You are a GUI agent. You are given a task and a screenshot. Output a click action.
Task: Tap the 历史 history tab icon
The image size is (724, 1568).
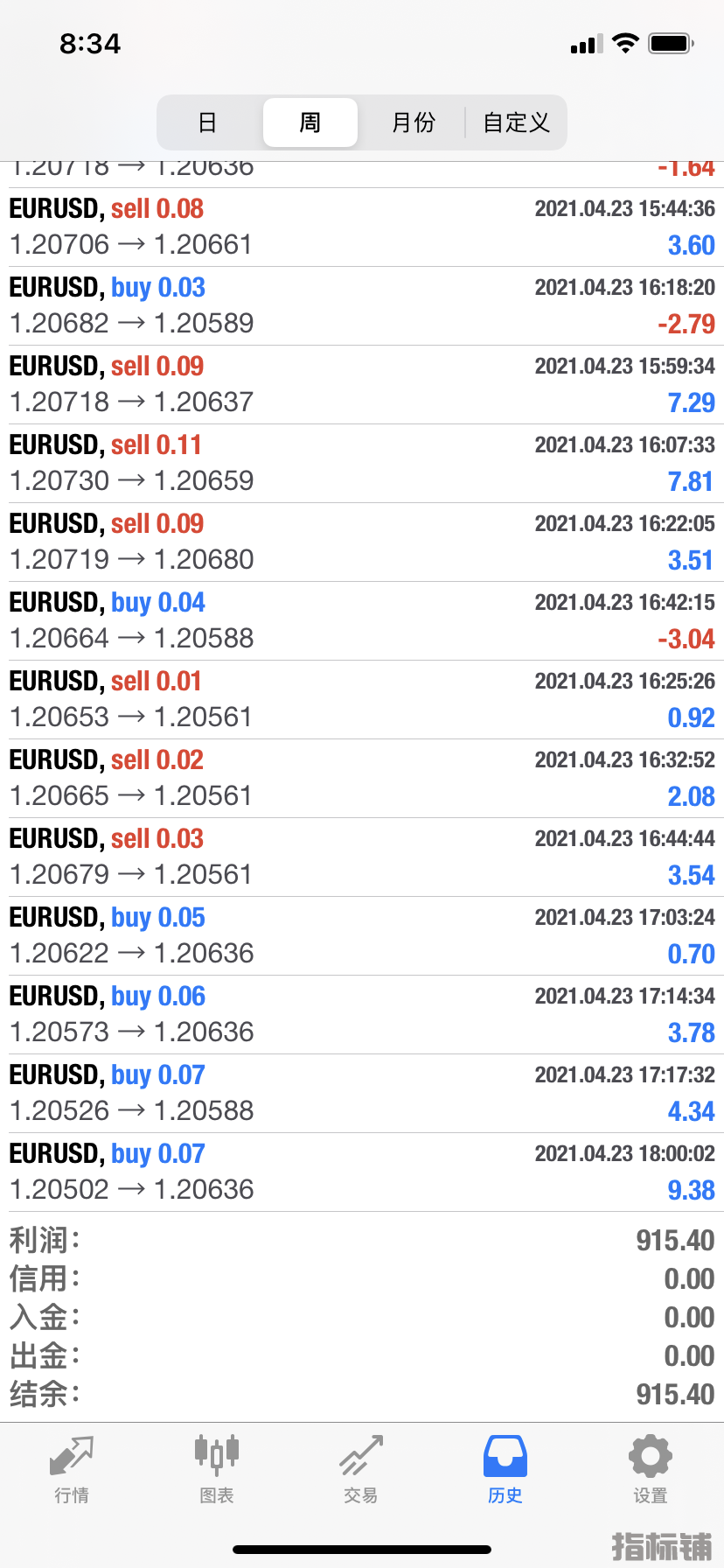(x=505, y=1456)
